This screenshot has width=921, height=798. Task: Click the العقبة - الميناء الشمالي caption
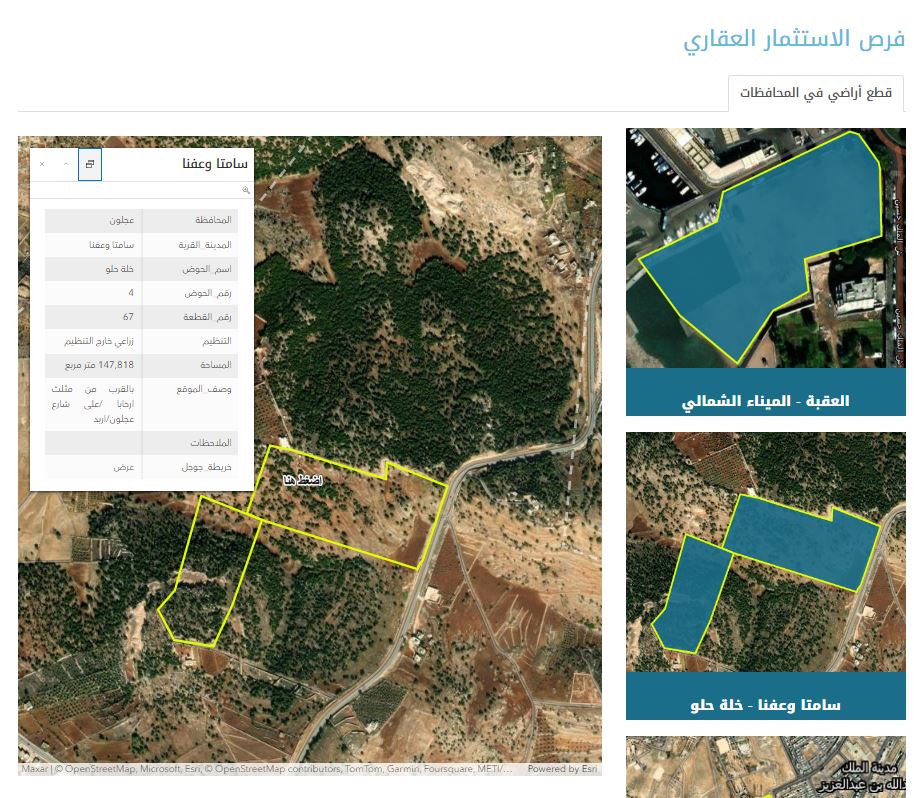(x=765, y=401)
